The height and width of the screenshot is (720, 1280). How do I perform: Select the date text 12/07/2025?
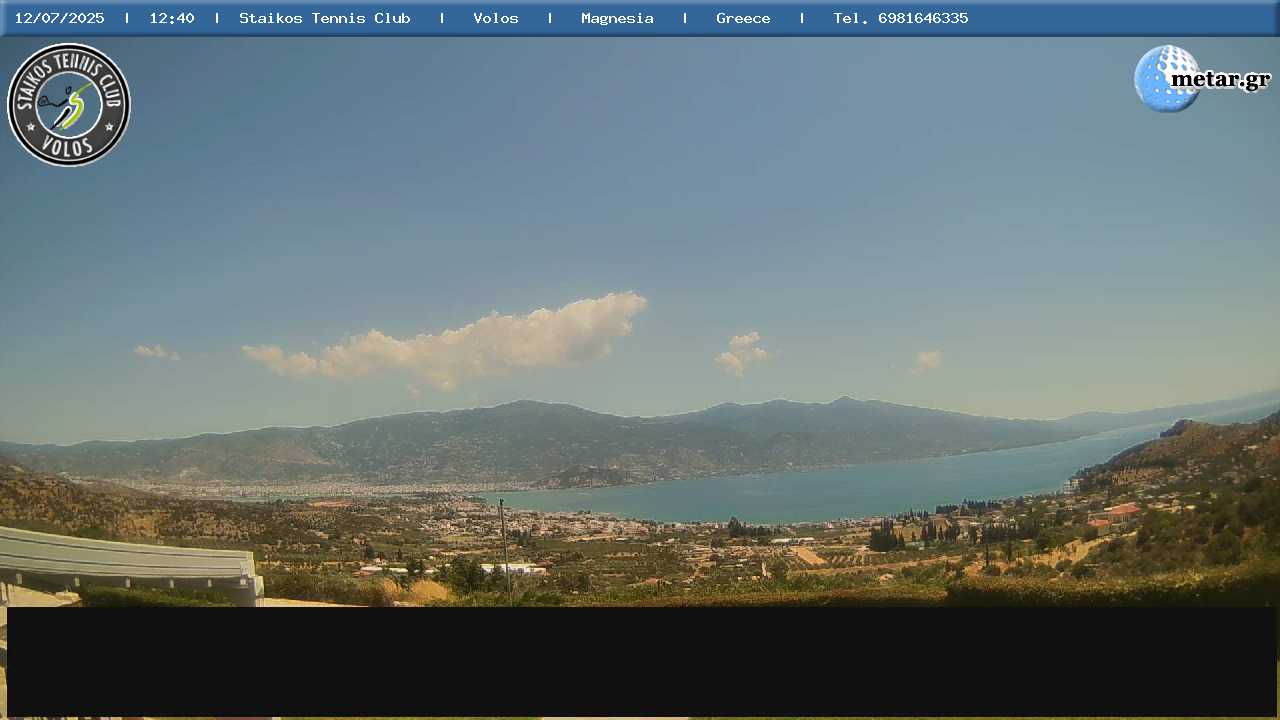pyautogui.click(x=59, y=18)
